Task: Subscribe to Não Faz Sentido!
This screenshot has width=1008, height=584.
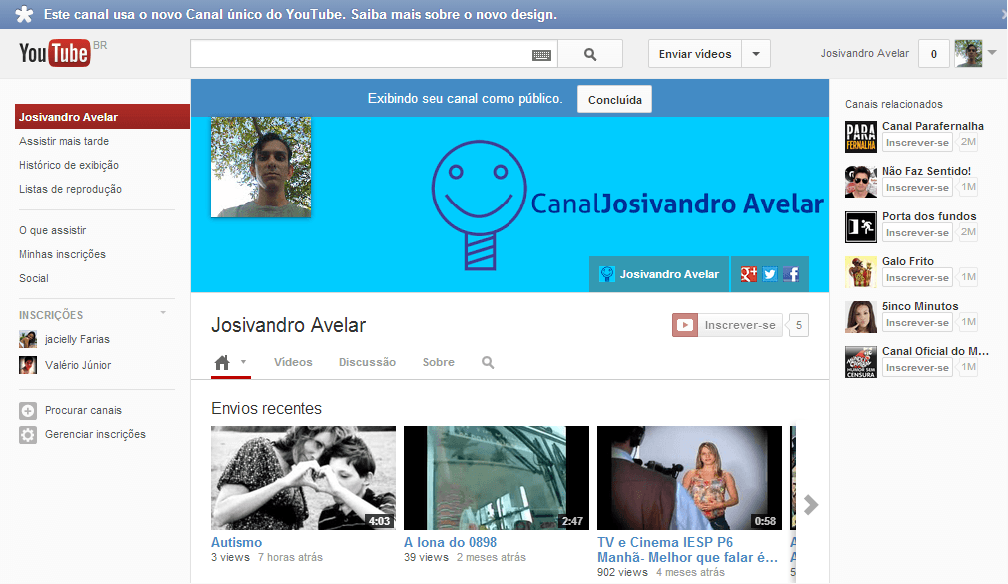Action: tap(917, 188)
